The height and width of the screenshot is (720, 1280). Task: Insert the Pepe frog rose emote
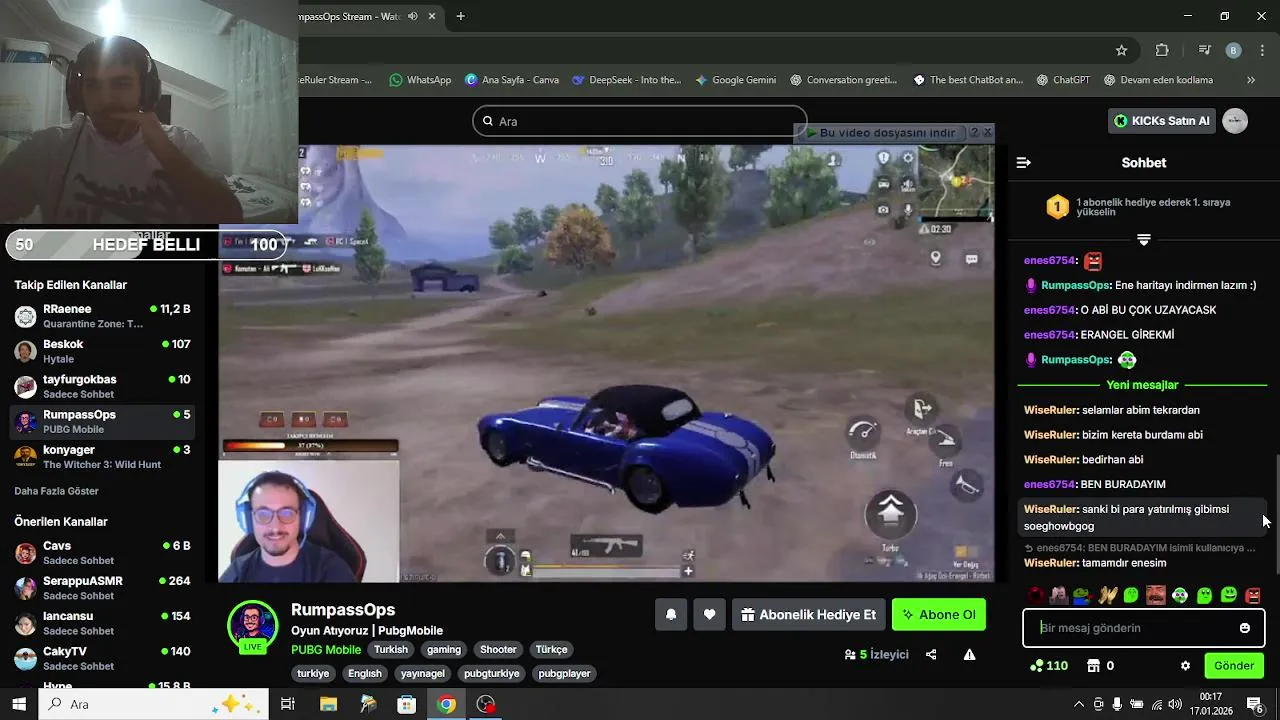point(1083,595)
